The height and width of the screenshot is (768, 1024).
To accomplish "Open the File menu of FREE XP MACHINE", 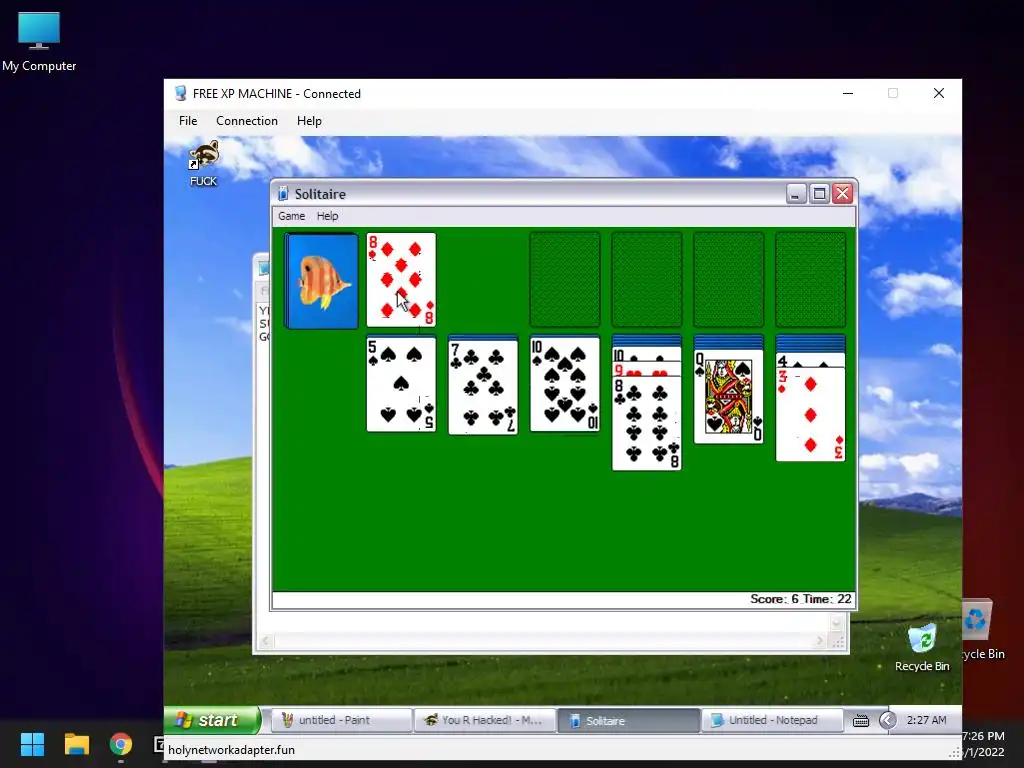I will [x=188, y=121].
